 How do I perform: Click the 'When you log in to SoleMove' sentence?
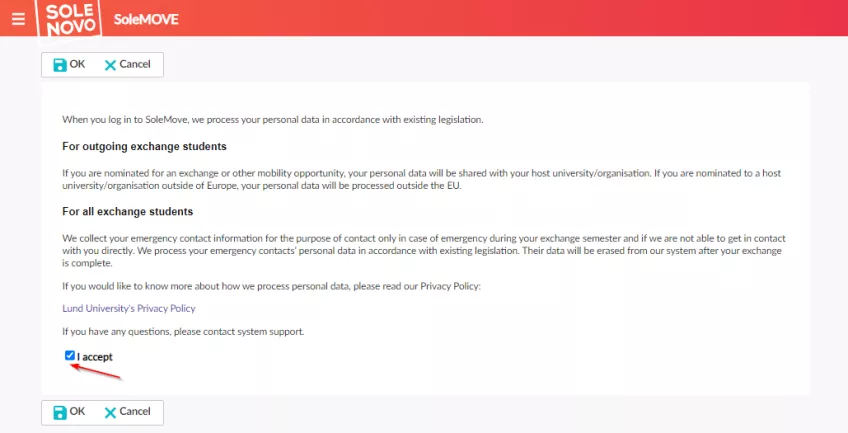272,120
